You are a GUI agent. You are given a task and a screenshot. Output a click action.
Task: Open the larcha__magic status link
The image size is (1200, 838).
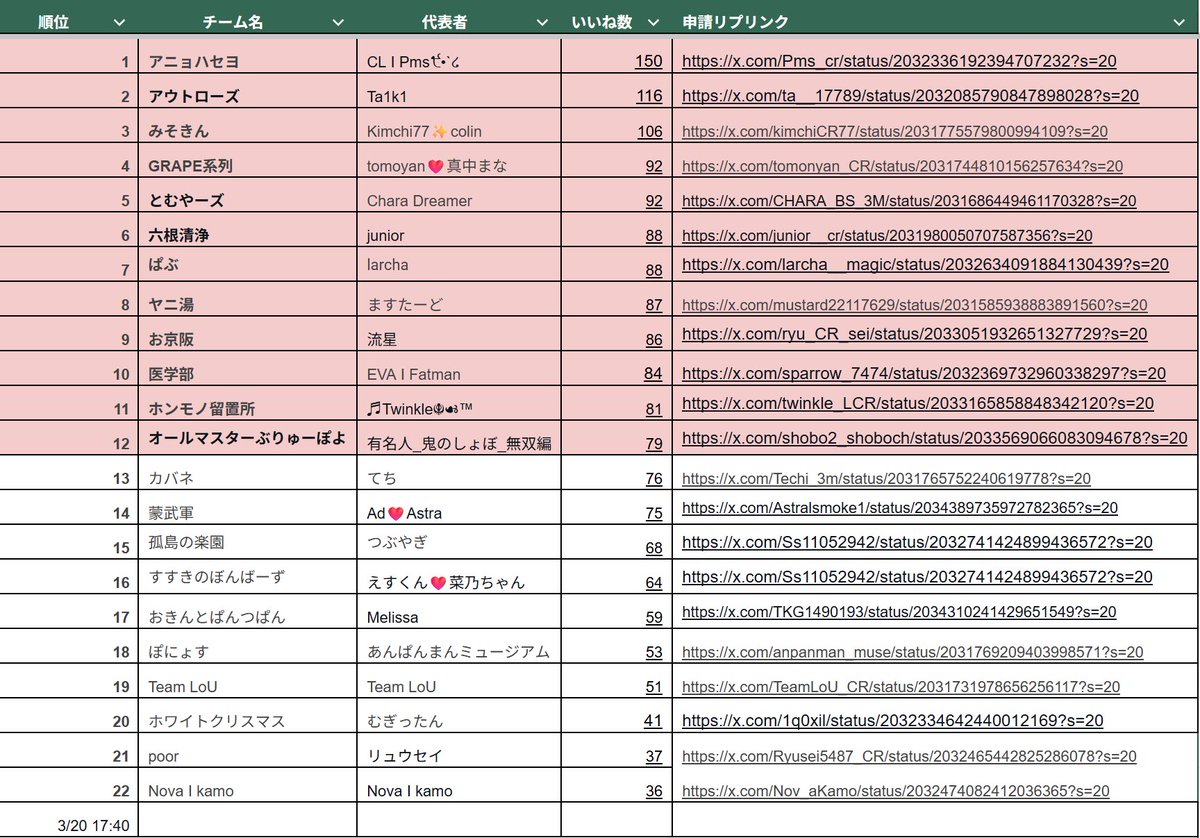pyautogui.click(x=925, y=265)
